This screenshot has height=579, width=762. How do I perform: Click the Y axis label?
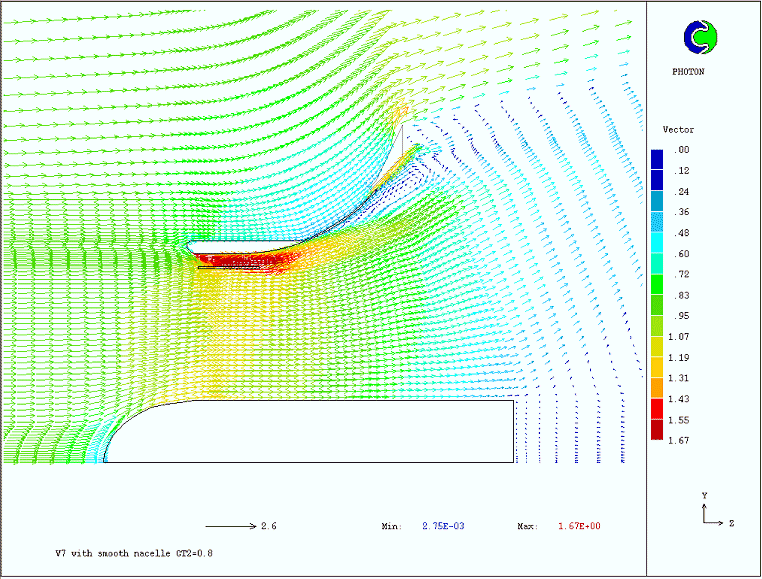[705, 496]
